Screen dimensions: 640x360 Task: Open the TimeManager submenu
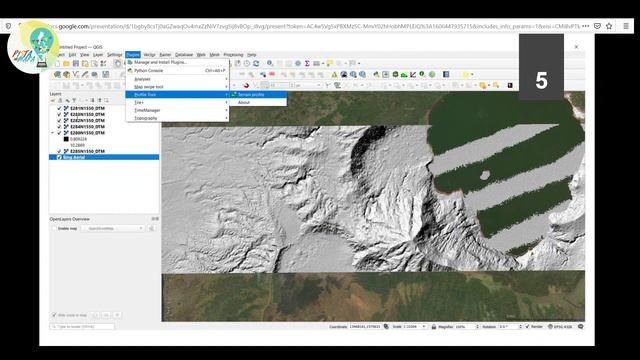pyautogui.click(x=177, y=110)
